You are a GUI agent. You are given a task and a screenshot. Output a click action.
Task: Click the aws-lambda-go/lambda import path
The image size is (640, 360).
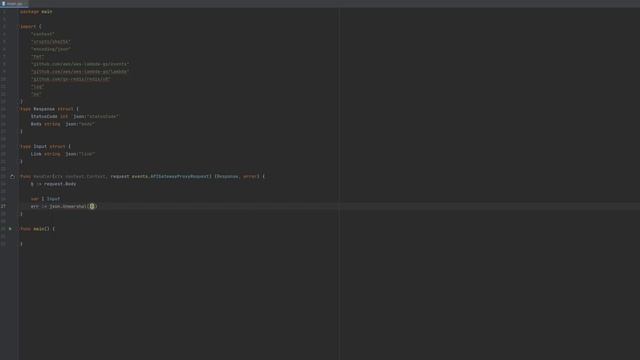80,71
